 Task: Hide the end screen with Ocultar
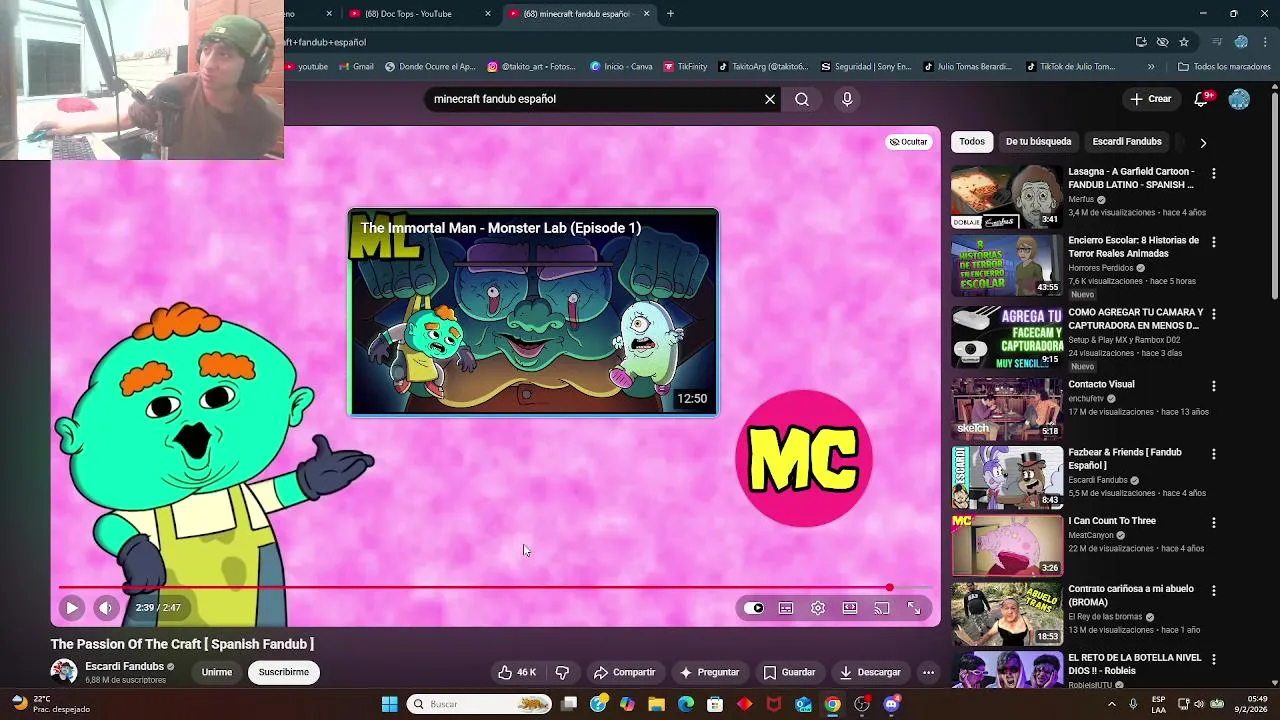click(909, 142)
